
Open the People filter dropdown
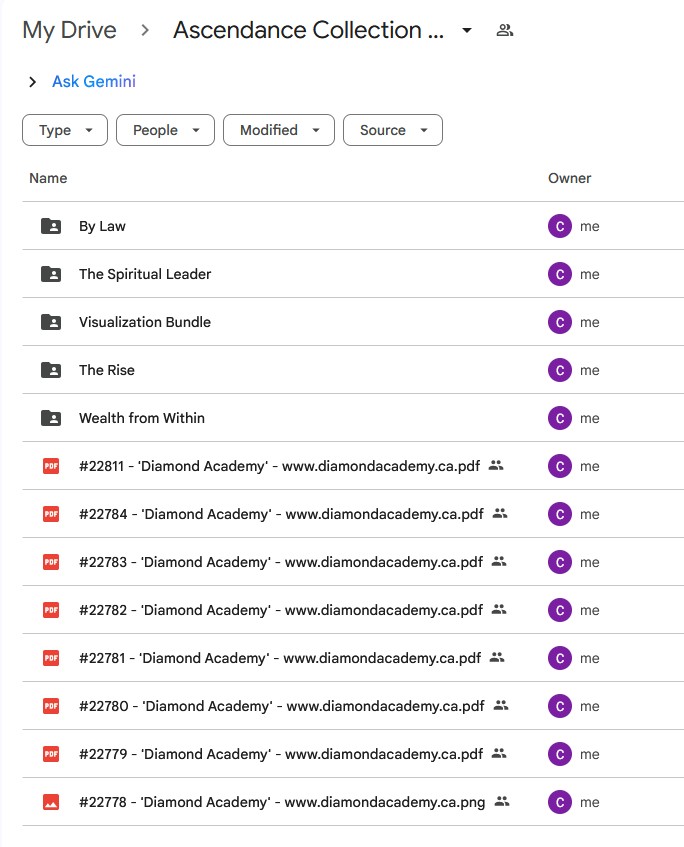165,130
